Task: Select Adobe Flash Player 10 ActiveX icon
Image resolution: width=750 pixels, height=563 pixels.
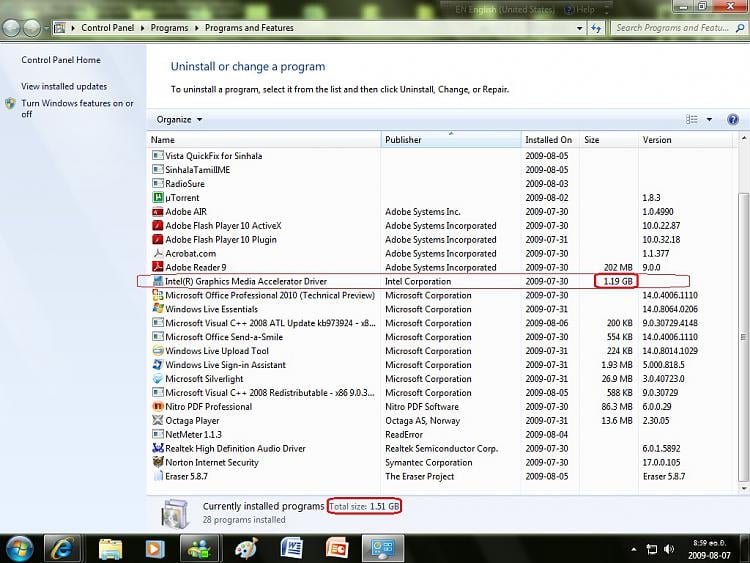Action: (157, 225)
